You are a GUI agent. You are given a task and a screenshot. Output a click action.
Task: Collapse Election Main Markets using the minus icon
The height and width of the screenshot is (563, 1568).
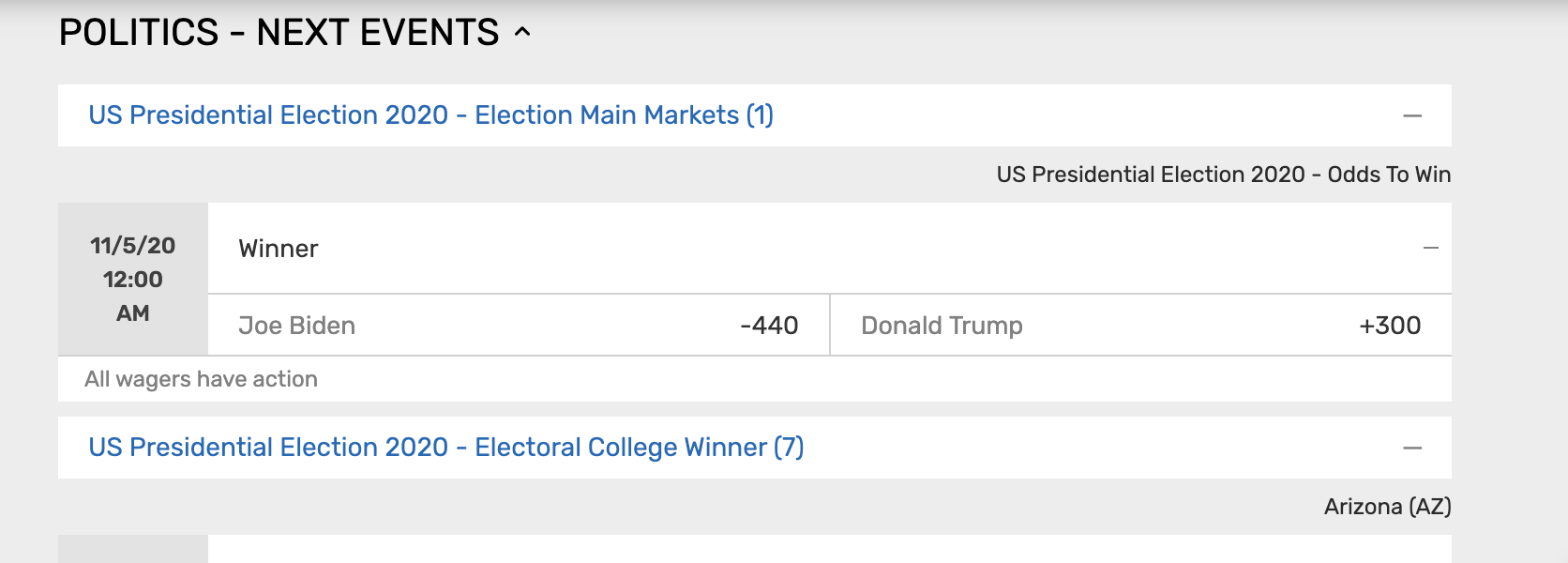1412,115
